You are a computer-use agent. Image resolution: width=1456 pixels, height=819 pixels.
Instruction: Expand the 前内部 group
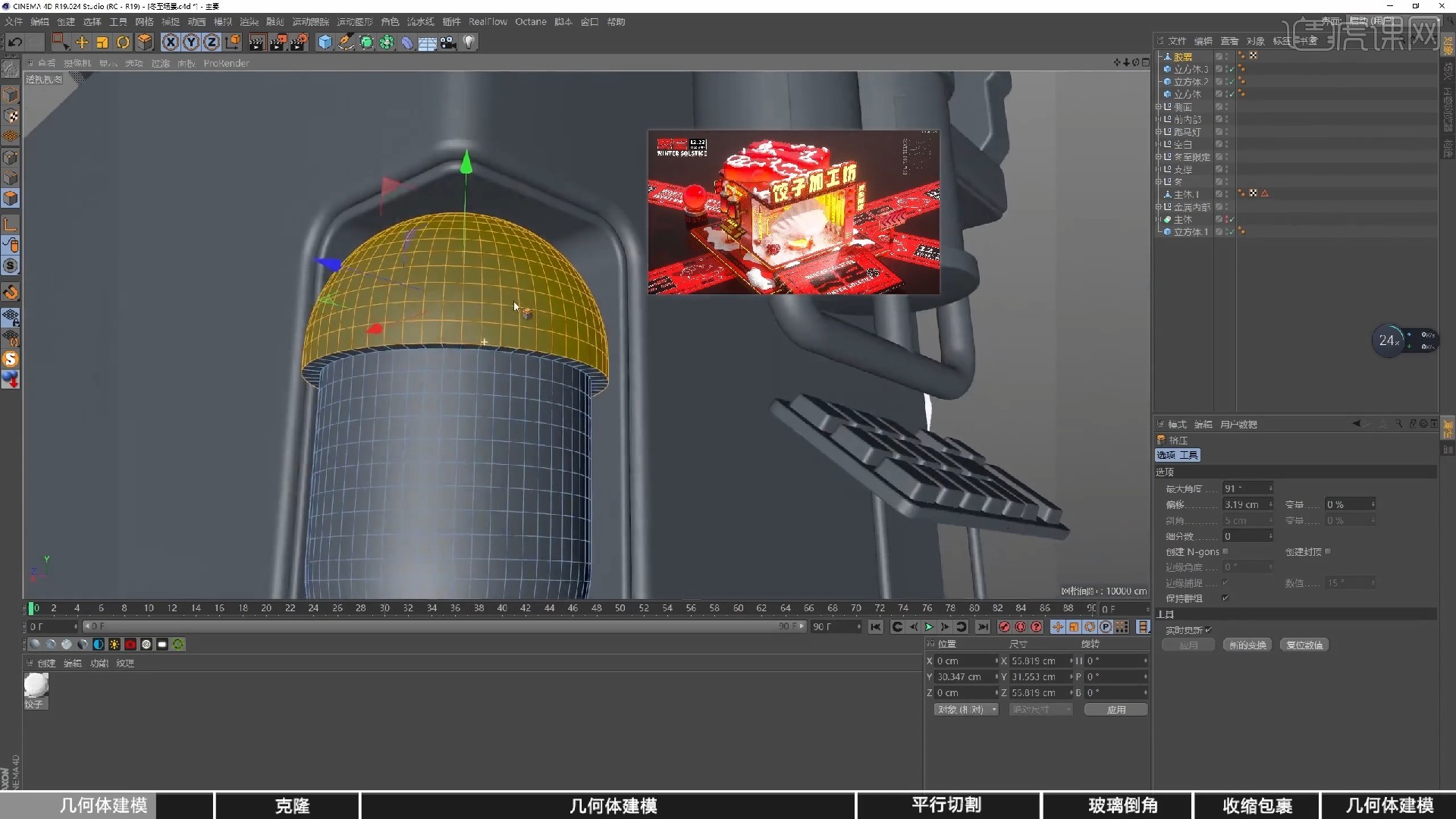(x=1159, y=119)
